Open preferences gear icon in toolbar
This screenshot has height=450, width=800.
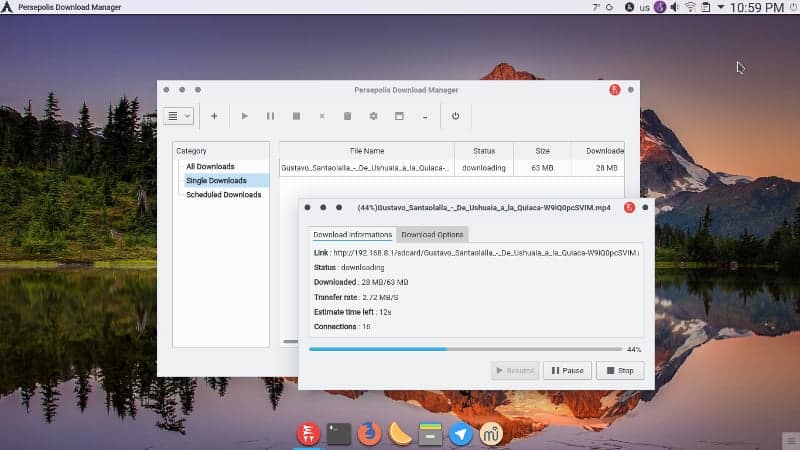pos(373,116)
